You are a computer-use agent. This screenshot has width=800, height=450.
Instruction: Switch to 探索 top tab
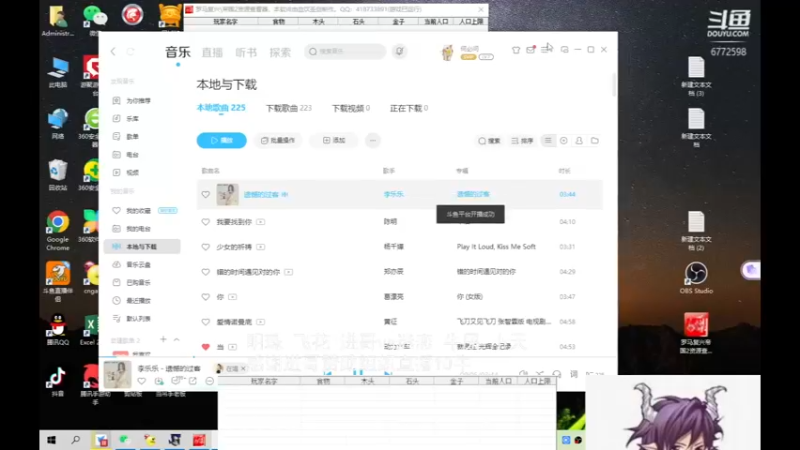tap(280, 52)
